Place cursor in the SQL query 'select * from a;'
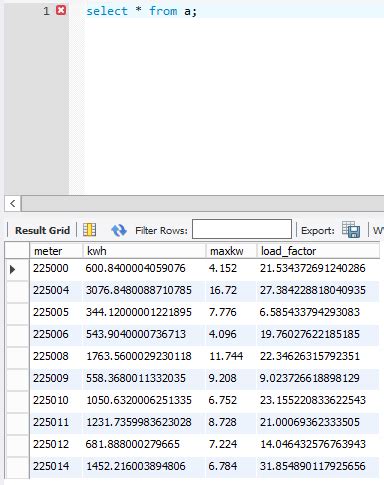This screenshot has height=485, width=384. [141, 11]
